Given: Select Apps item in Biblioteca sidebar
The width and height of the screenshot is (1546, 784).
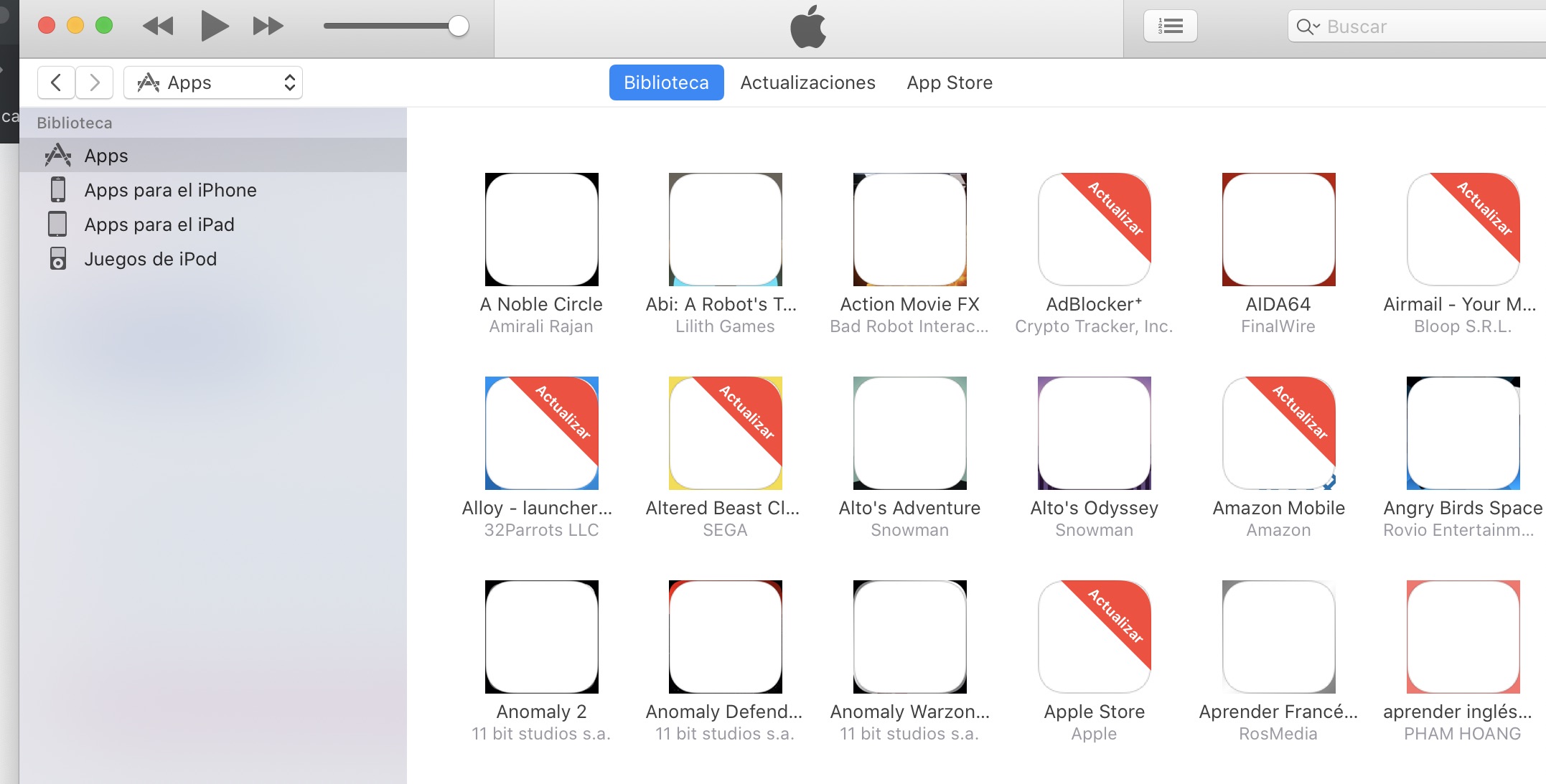Looking at the screenshot, I should pyautogui.click(x=106, y=156).
